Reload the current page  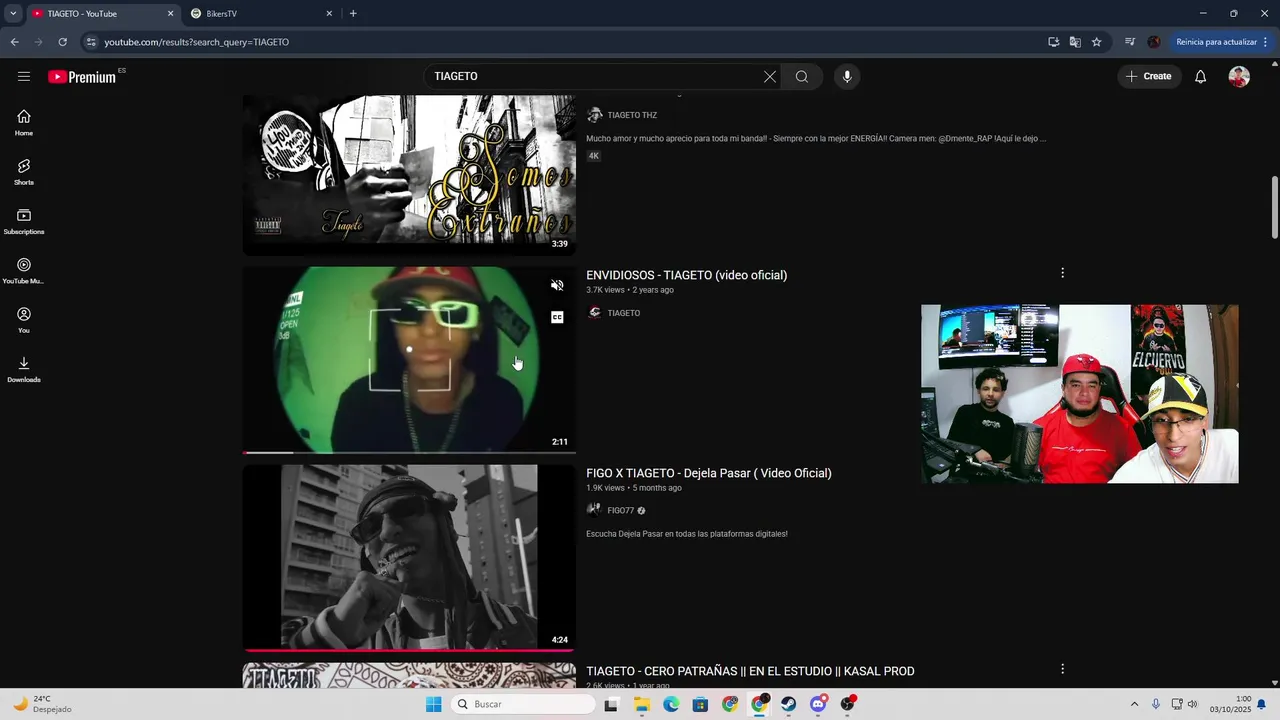coord(62,42)
